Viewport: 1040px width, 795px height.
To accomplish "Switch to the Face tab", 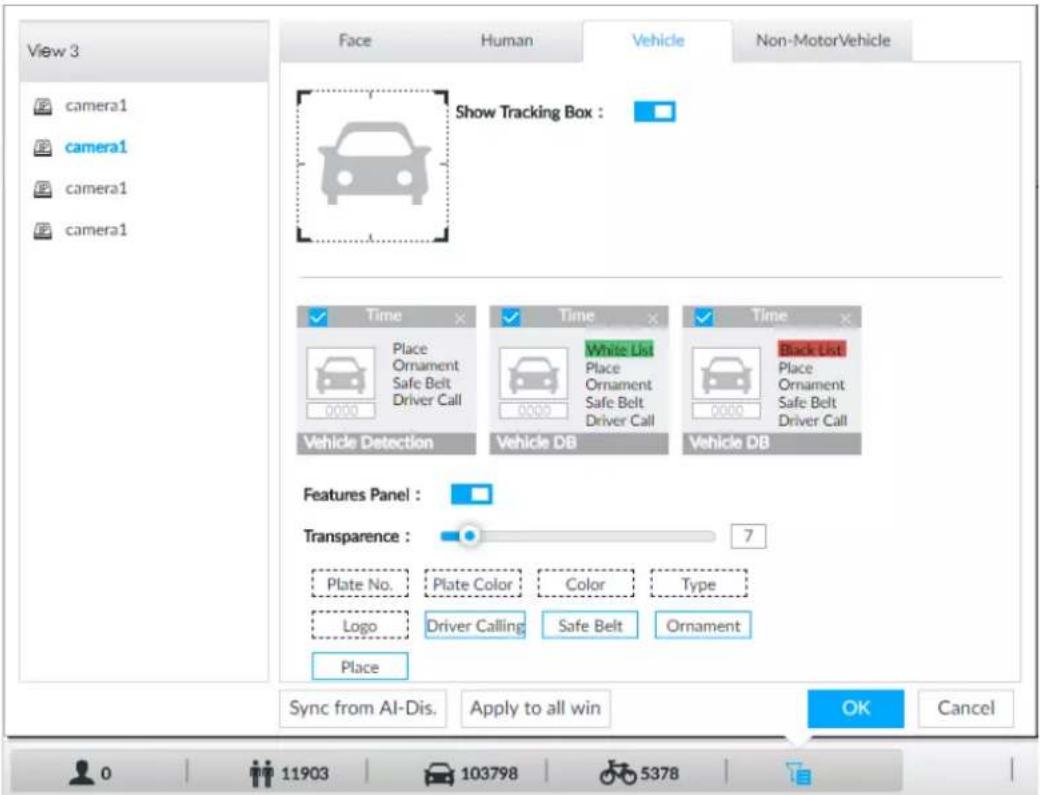I will [x=355, y=40].
